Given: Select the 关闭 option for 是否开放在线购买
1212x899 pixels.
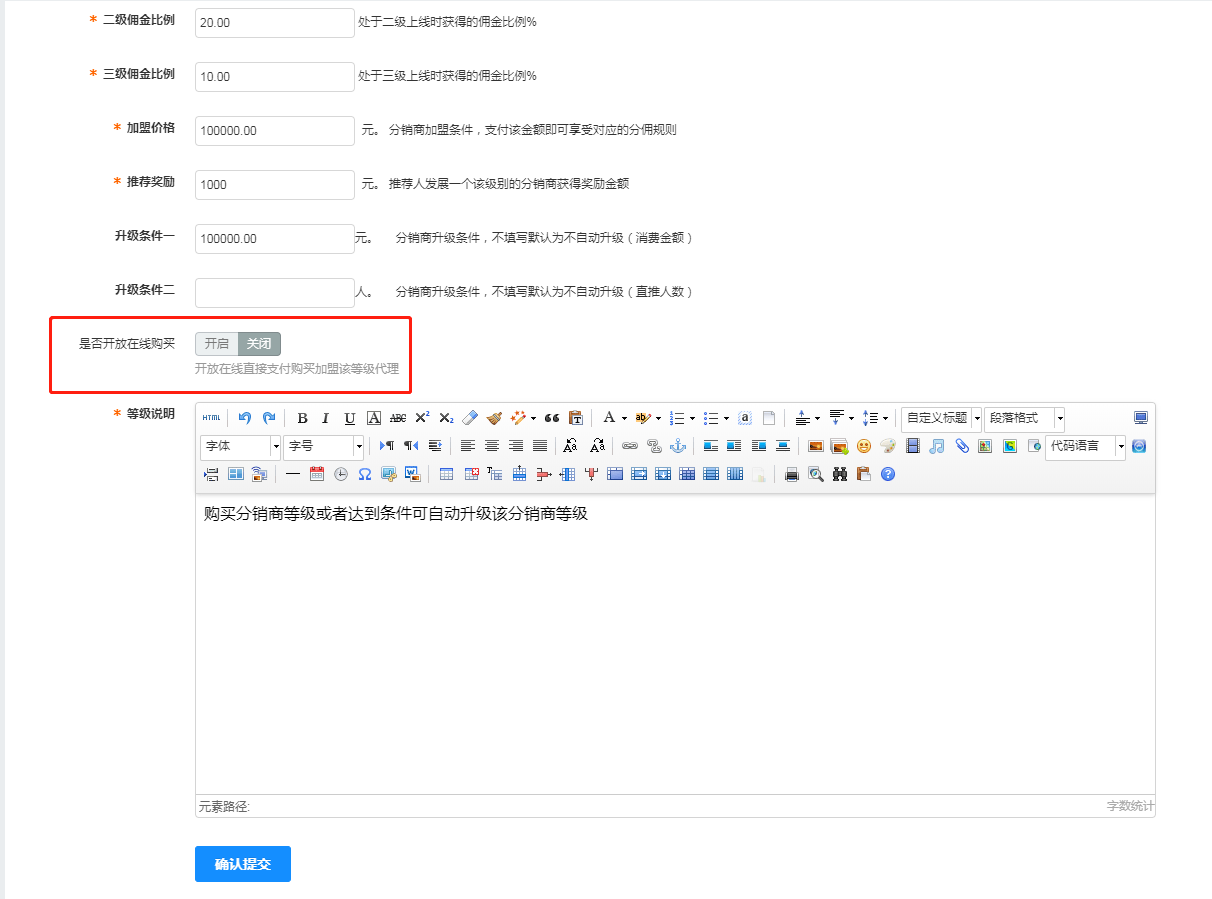Looking at the screenshot, I should click(259, 344).
